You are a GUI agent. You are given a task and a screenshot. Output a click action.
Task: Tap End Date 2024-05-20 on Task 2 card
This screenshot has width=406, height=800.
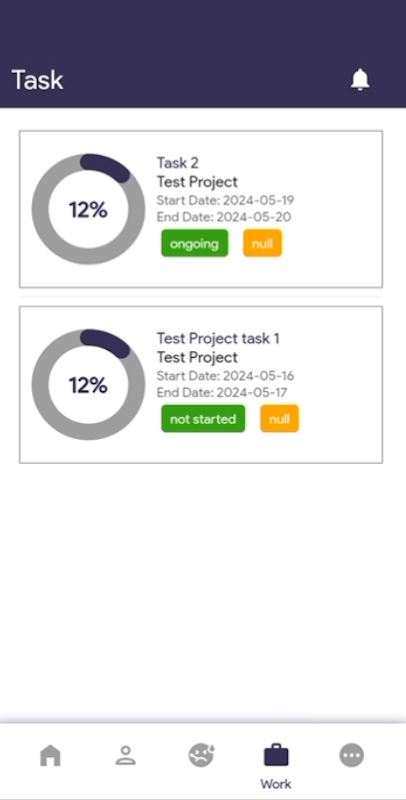click(x=224, y=217)
